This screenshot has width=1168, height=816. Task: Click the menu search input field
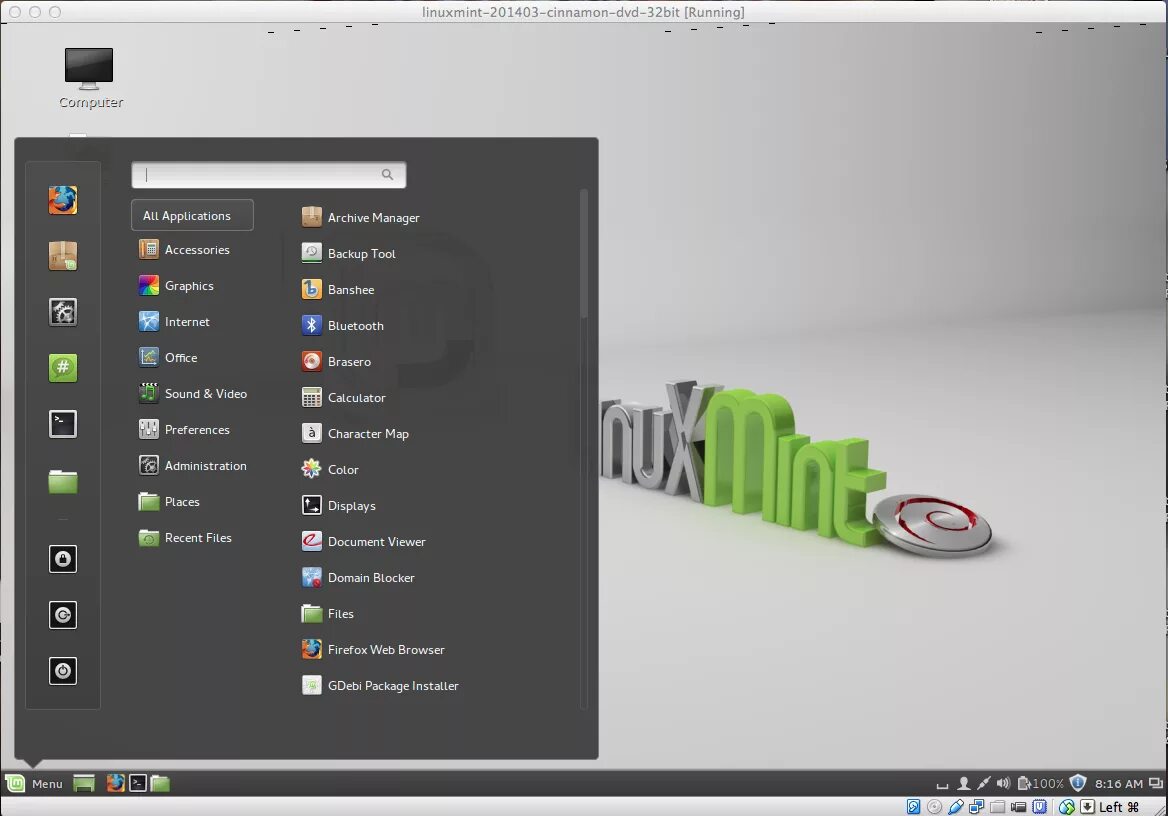tap(269, 174)
